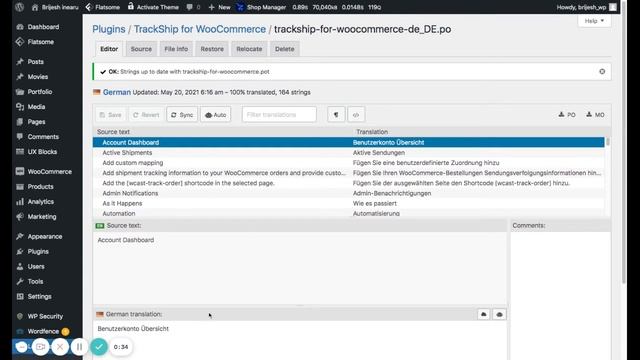Click the suggest translation cloud icon

(484, 314)
